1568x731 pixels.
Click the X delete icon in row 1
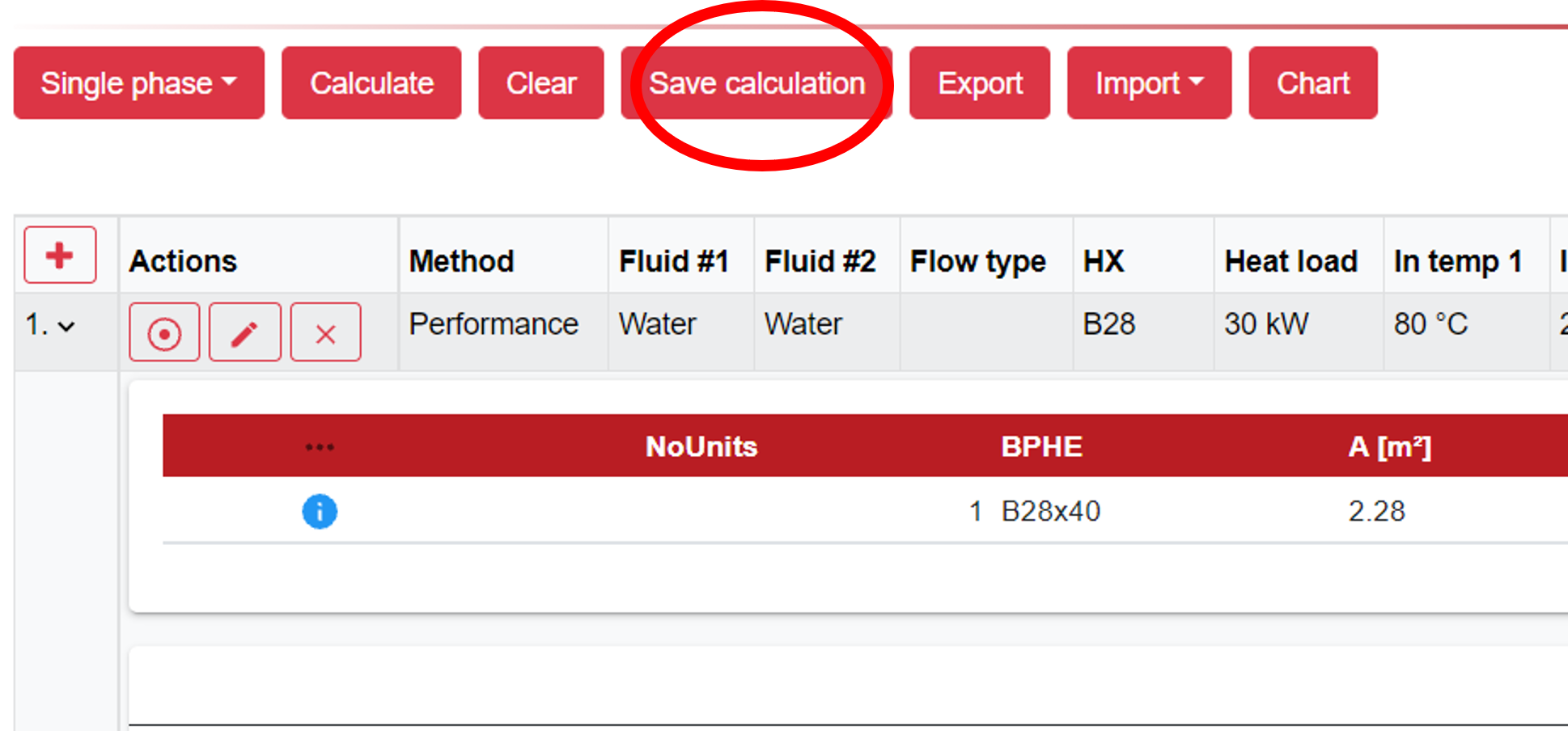tap(325, 332)
